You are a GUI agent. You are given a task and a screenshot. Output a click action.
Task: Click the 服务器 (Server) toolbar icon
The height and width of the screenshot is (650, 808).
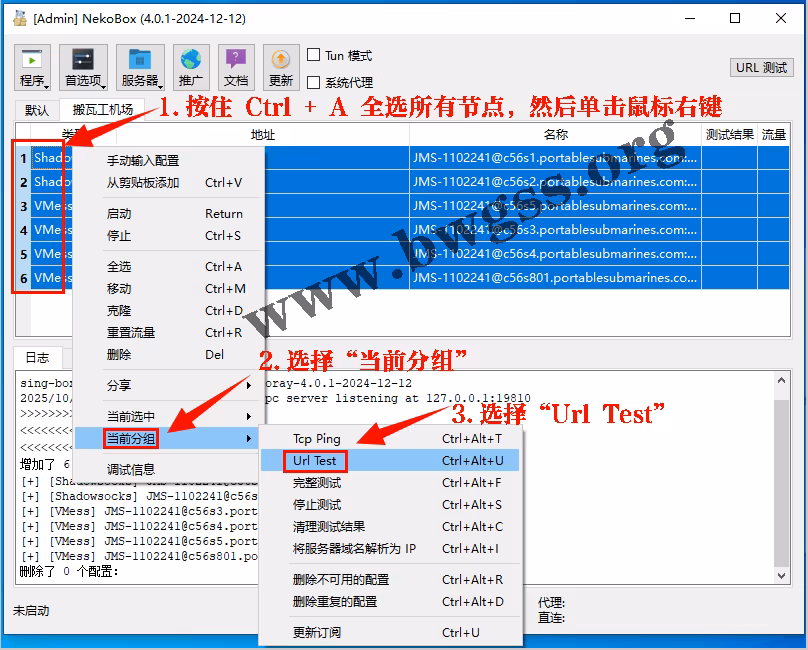coord(140,66)
